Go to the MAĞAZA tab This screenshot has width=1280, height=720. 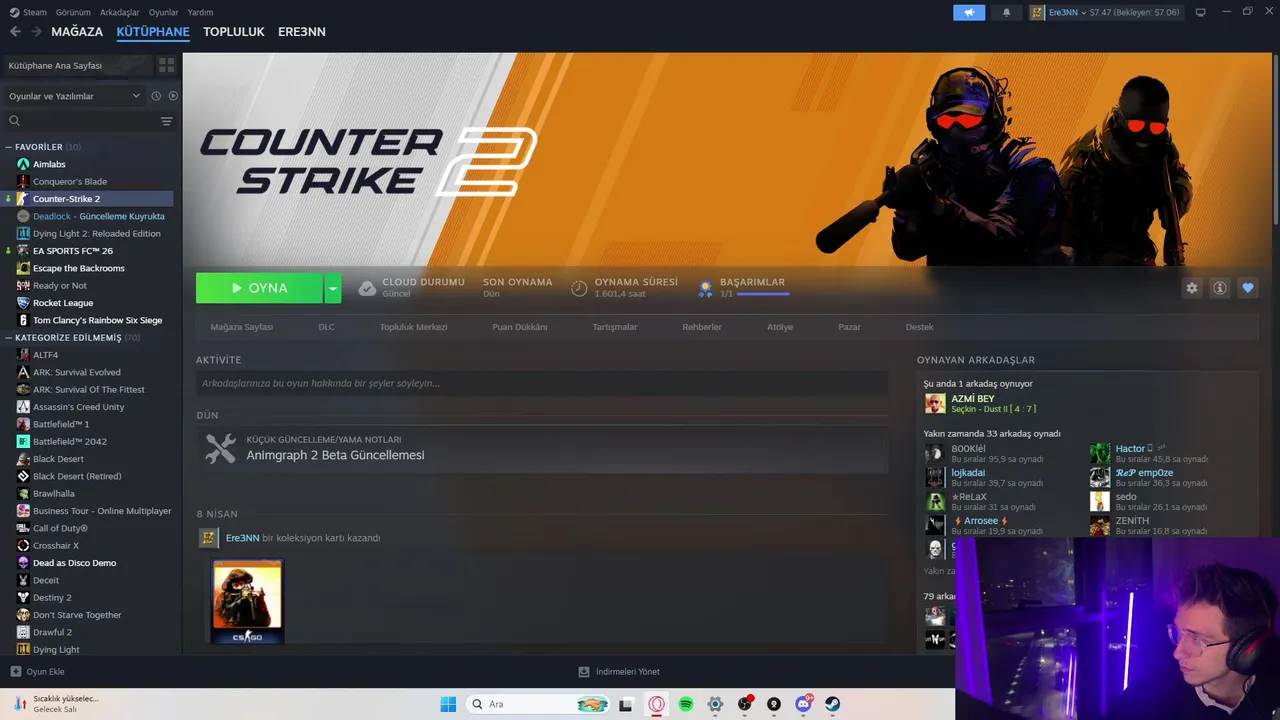77,32
